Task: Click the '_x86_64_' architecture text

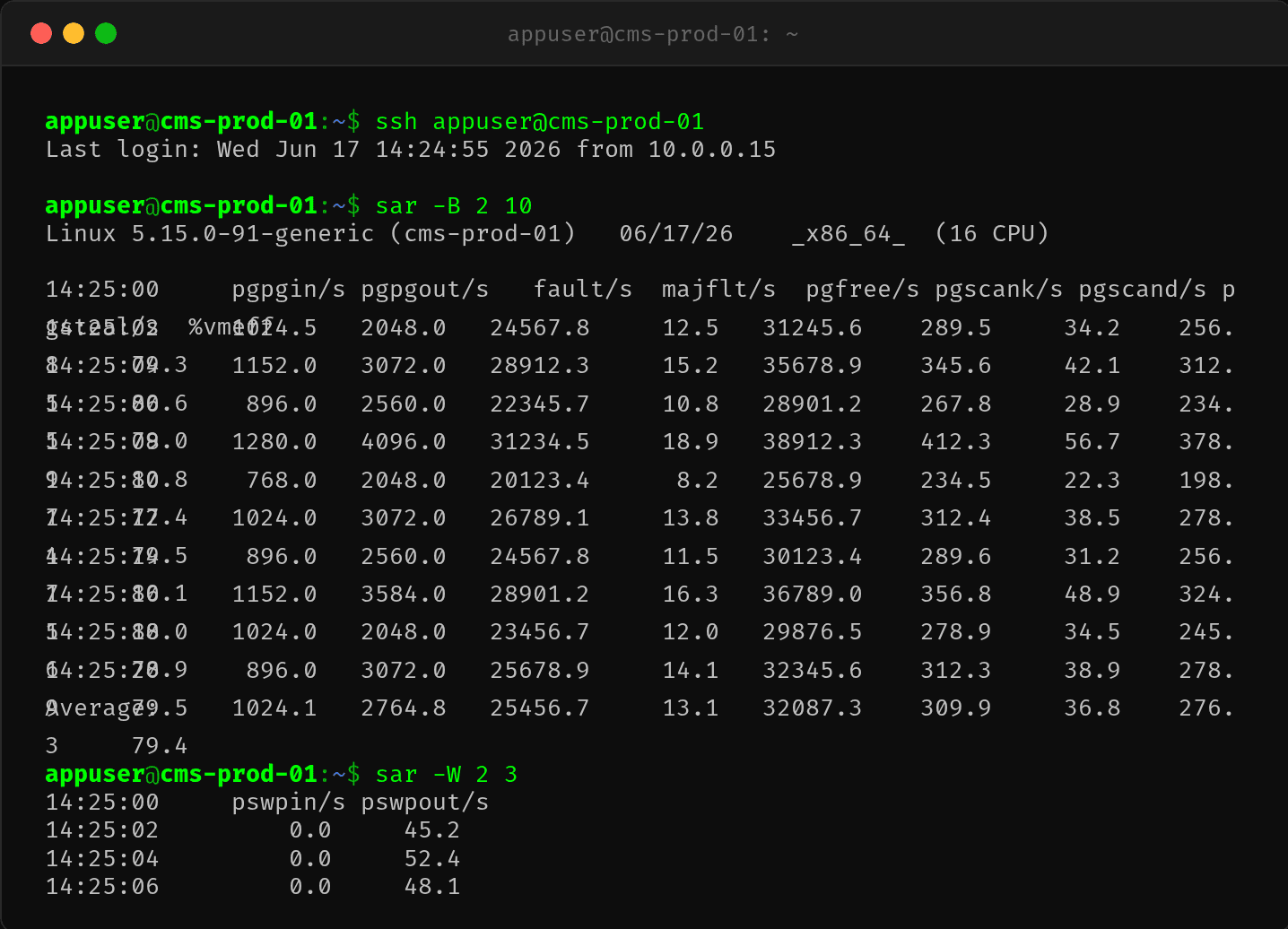Action: pos(849,233)
